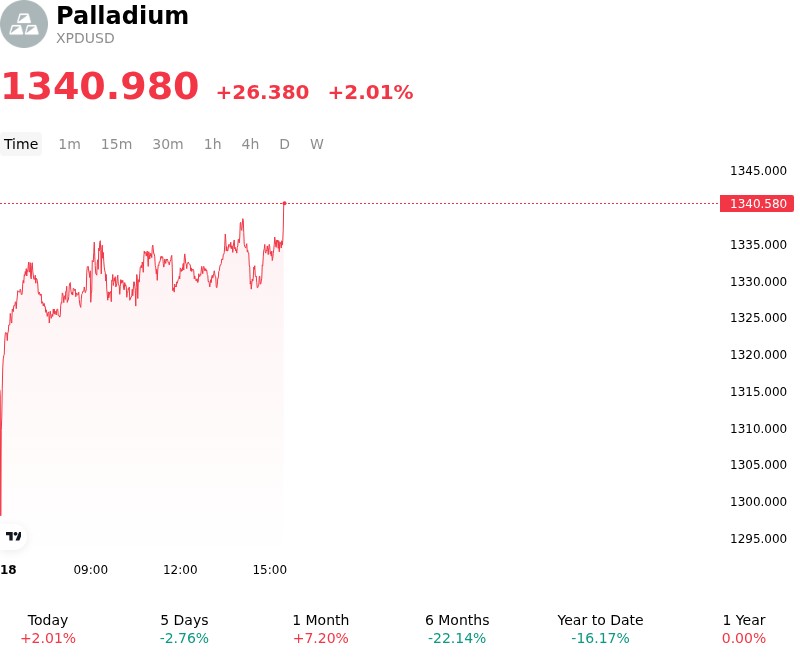Viewport: 800px width, 658px height.
Task: Show Year to Date performance range
Action: [600, 629]
